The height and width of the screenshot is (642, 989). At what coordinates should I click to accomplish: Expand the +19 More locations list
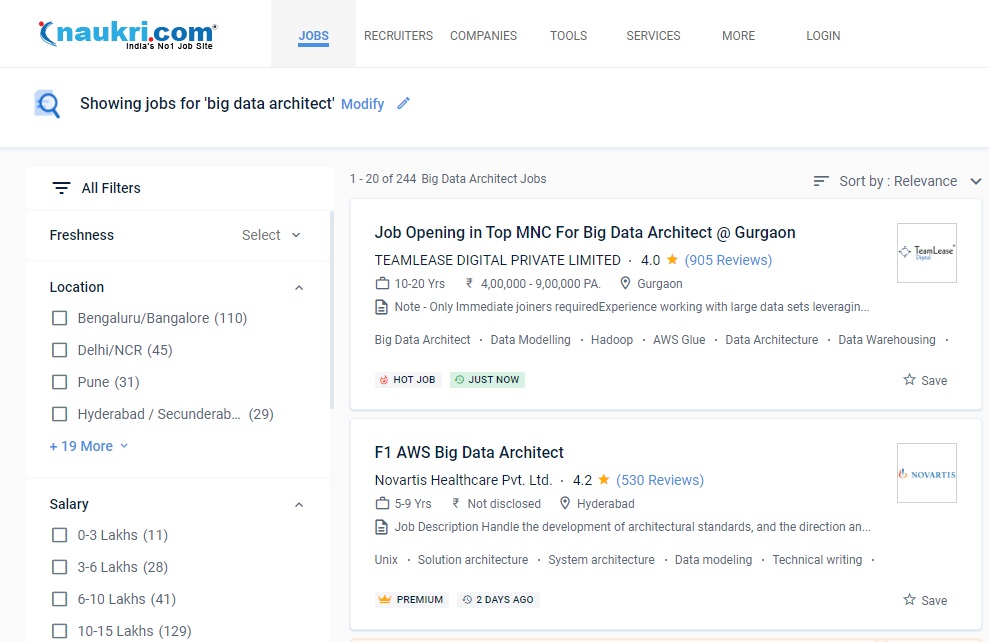(89, 446)
